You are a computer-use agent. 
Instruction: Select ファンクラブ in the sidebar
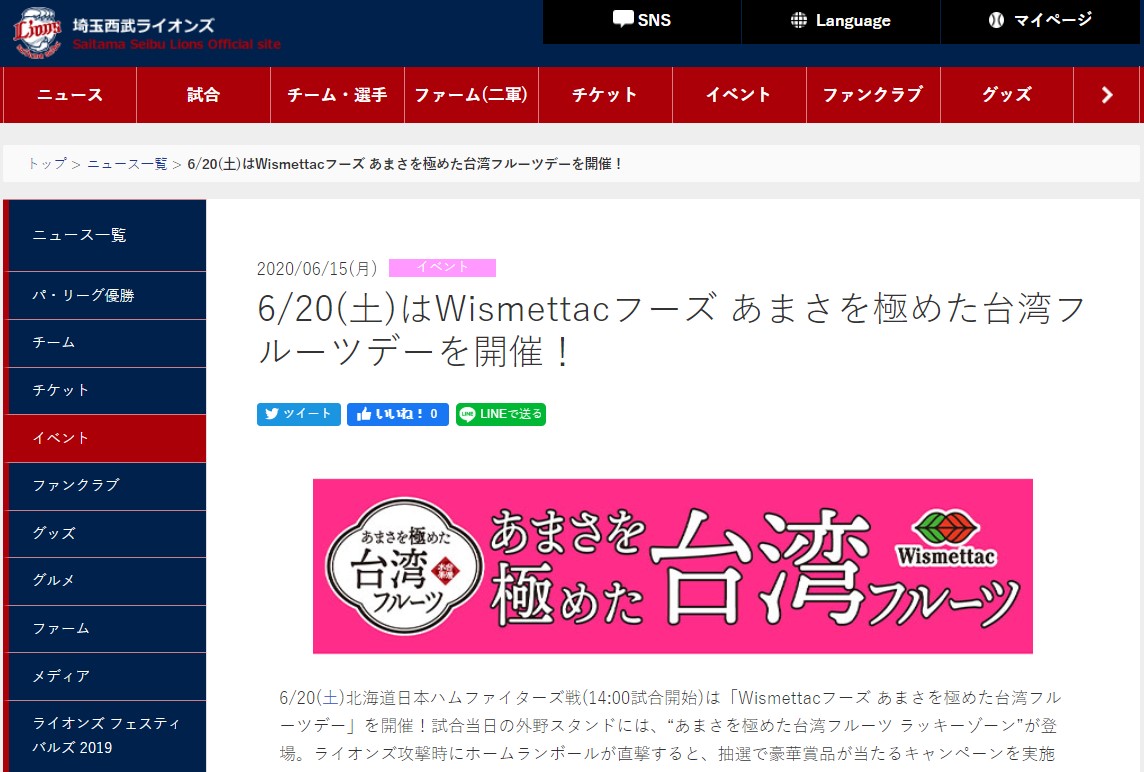click(x=105, y=485)
